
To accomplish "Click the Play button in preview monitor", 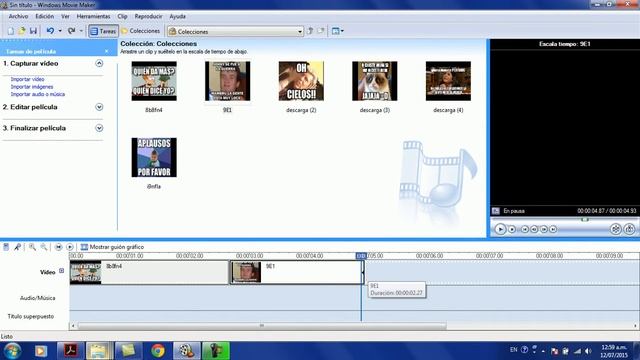I will coord(500,229).
